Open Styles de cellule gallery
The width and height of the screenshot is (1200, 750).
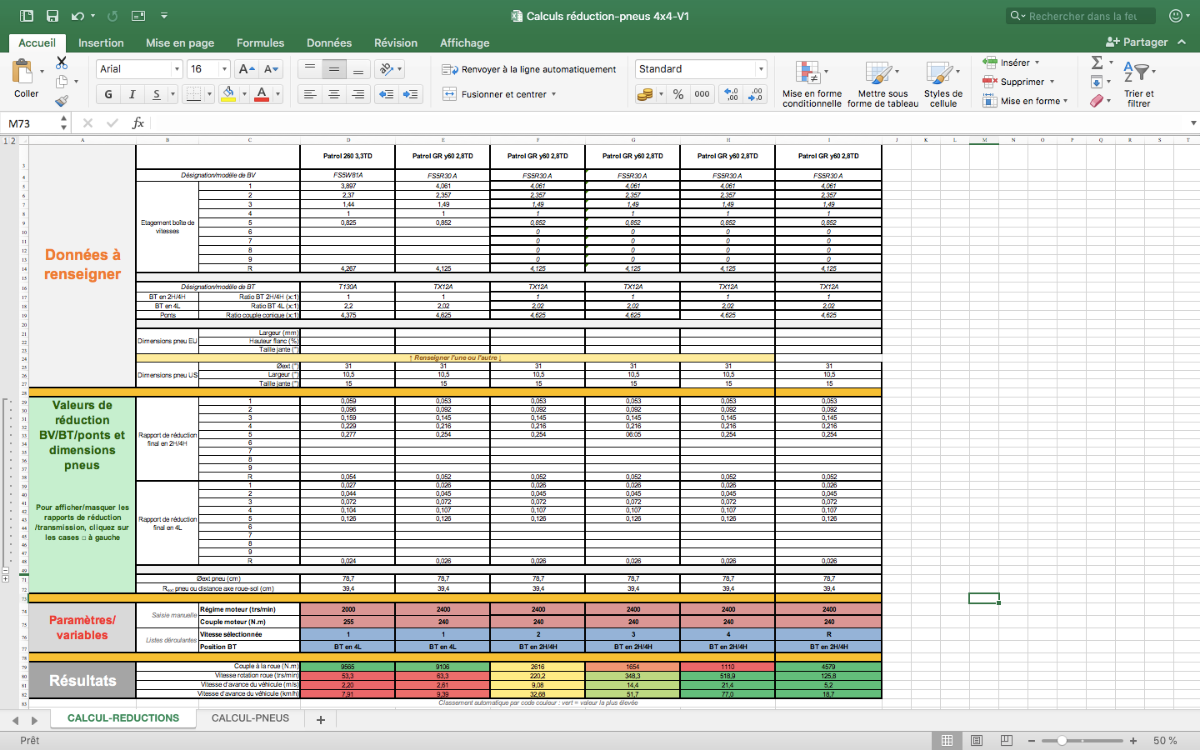943,84
